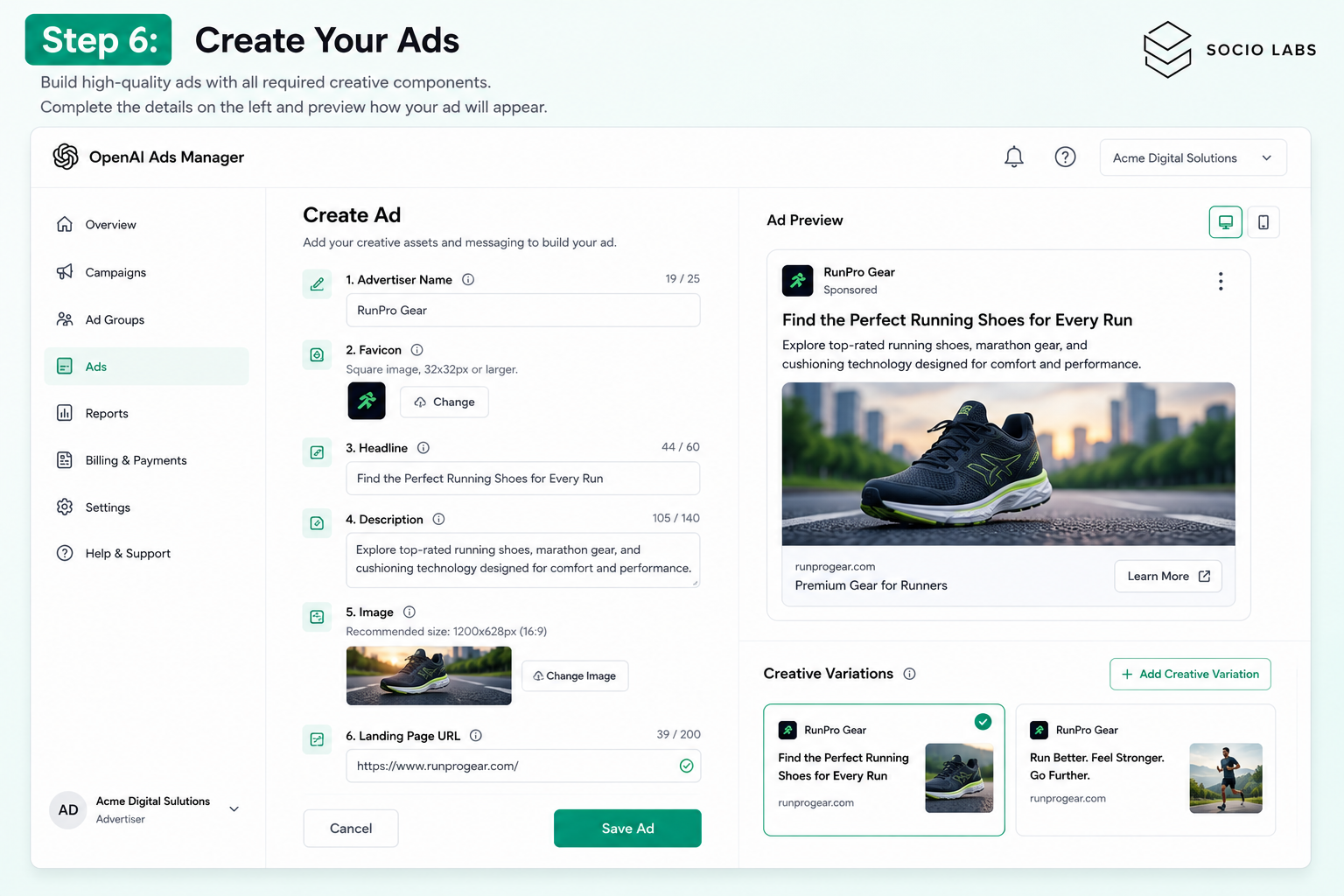
Task: Click the pencil icon beside Advertiser Name
Action: pyautogui.click(x=317, y=284)
